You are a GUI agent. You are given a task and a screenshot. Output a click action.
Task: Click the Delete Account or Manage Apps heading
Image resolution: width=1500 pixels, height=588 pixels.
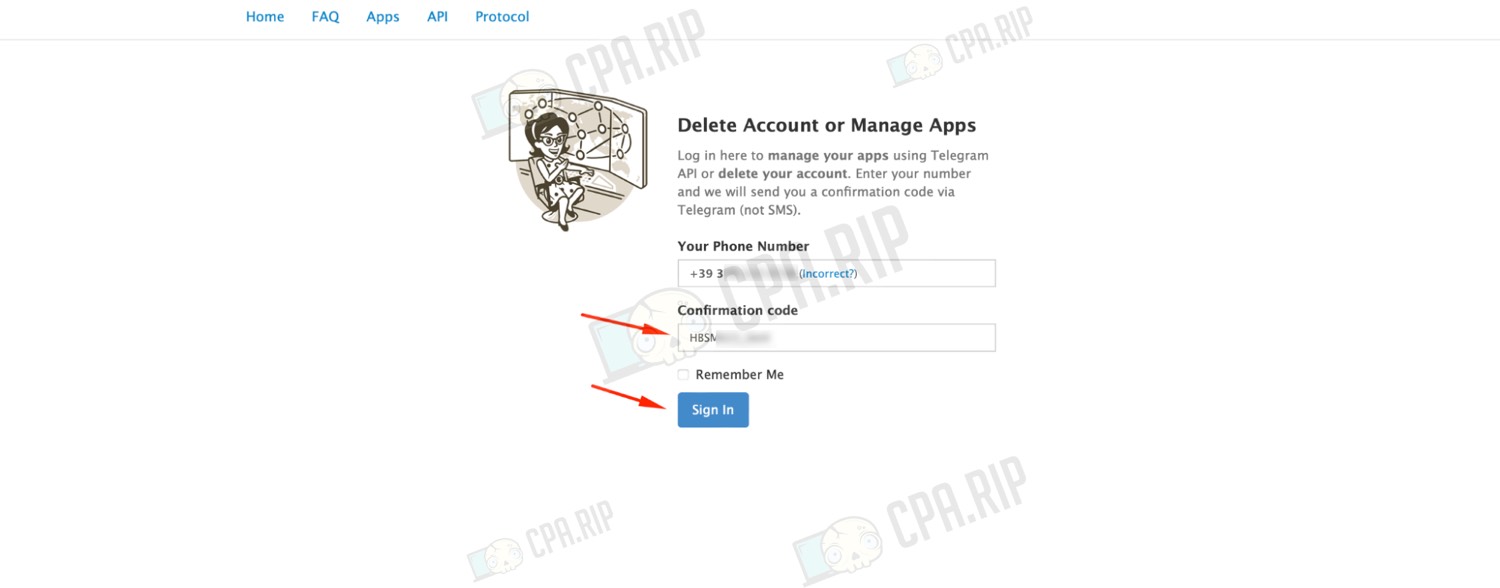click(x=827, y=125)
